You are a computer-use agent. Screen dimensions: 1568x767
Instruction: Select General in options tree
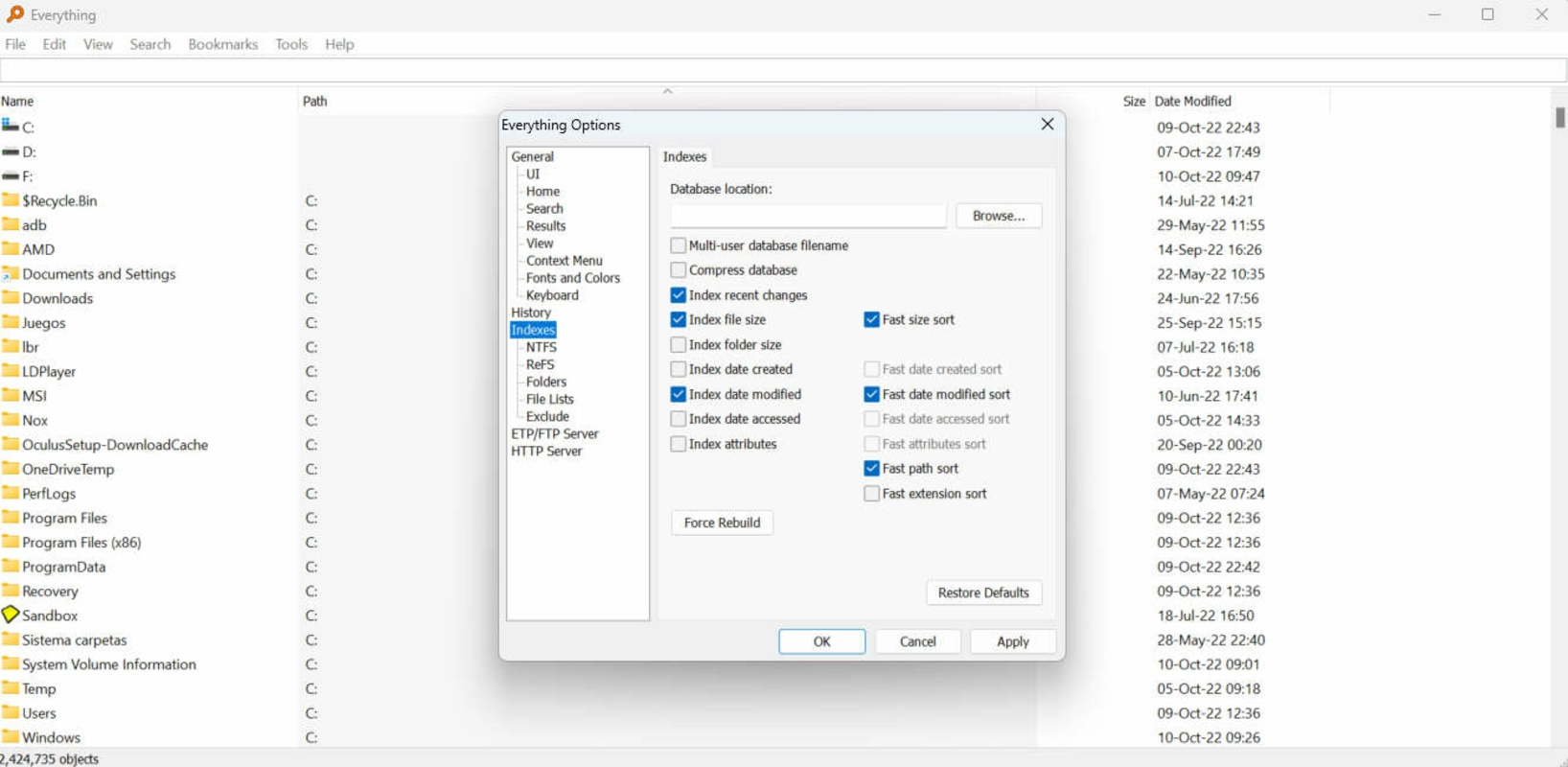click(x=533, y=156)
